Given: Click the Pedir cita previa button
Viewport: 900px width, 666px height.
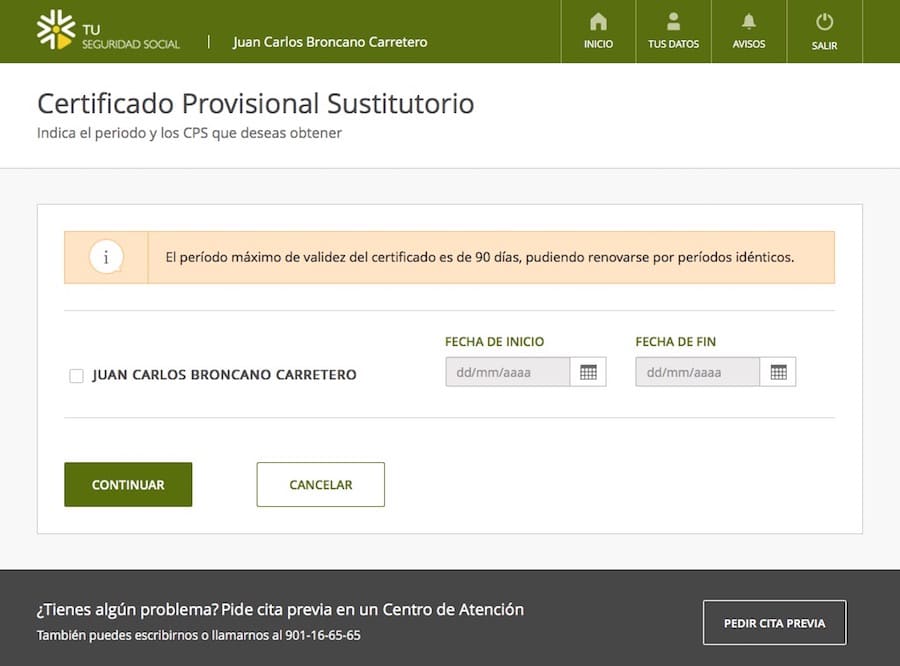Looking at the screenshot, I should (x=774, y=623).
